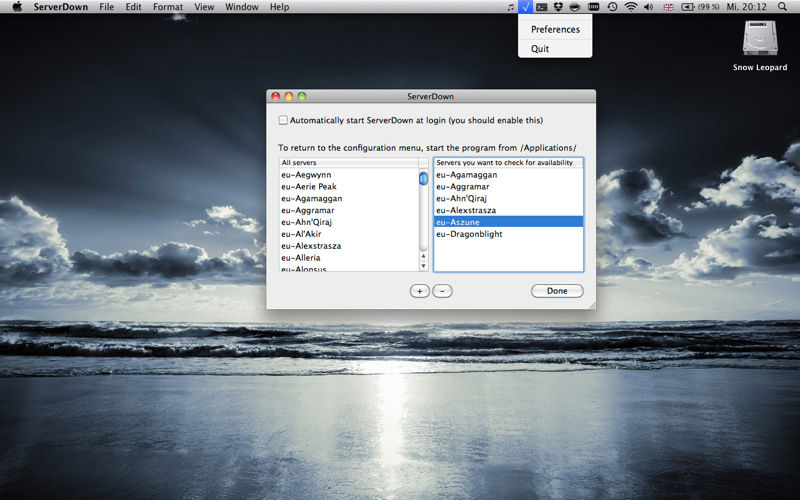The height and width of the screenshot is (500, 800).
Task: Click the Done button
Action: [x=557, y=291]
